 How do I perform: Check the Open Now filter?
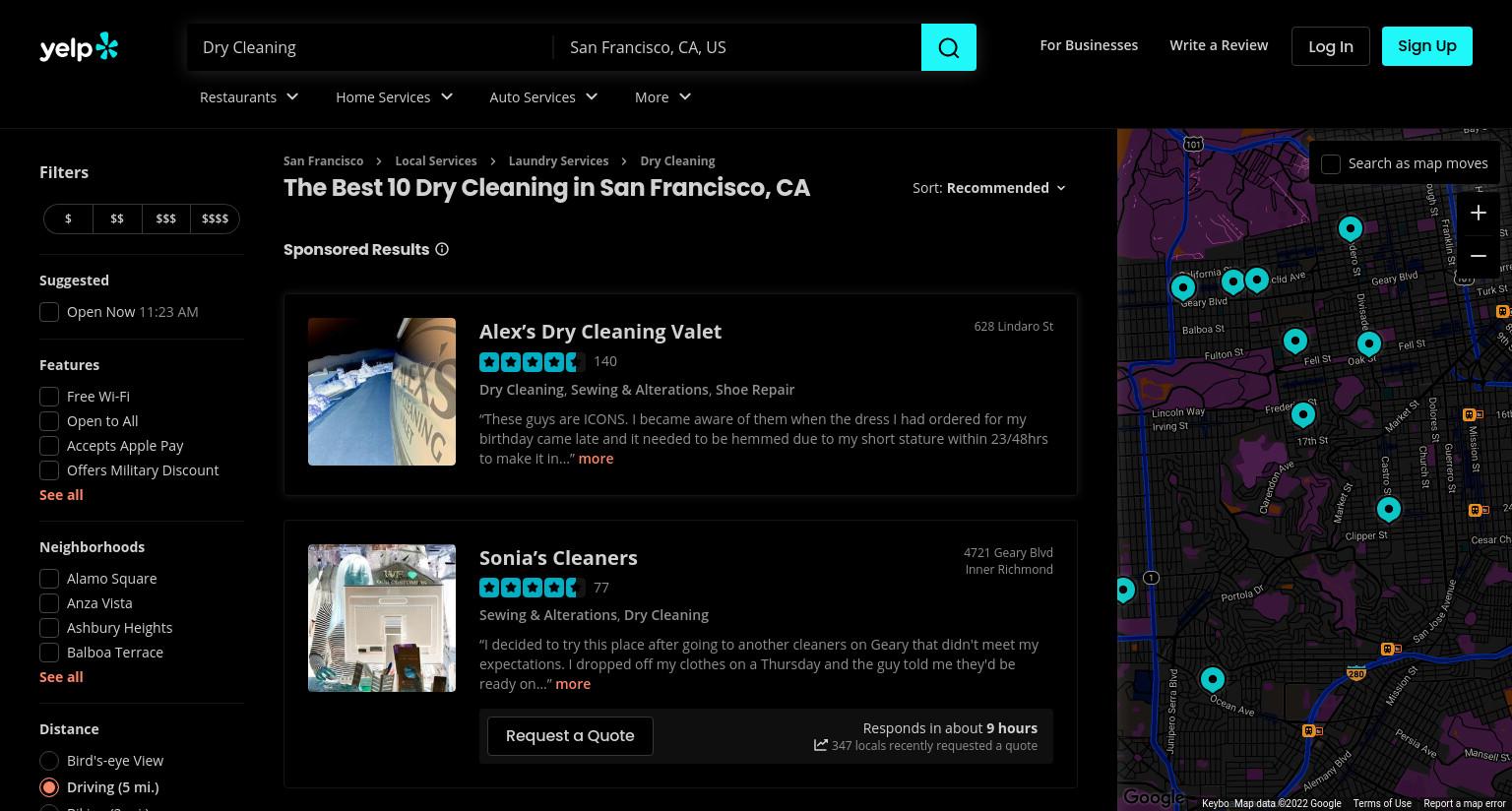[x=49, y=312]
